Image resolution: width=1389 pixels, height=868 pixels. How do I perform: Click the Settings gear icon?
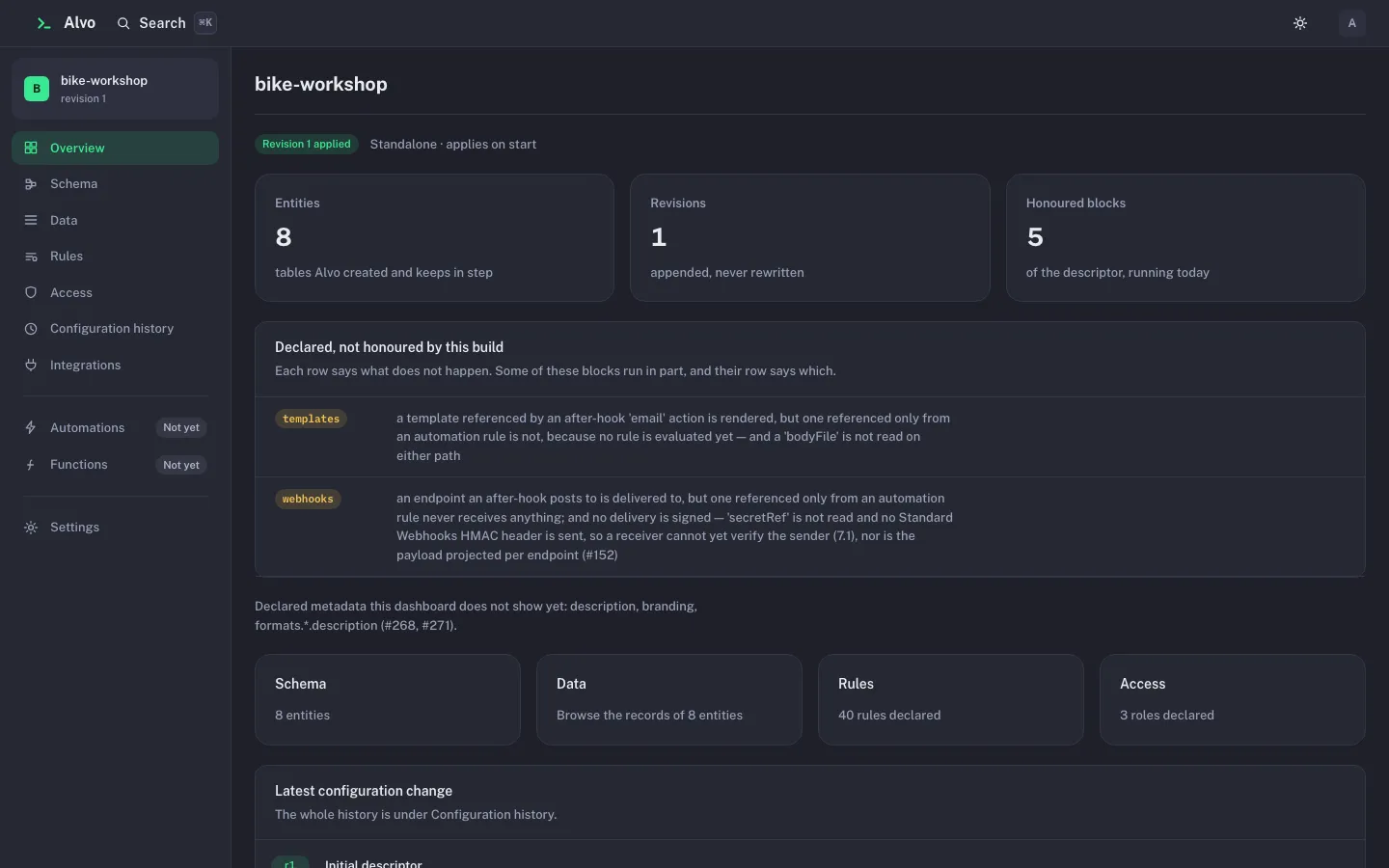coord(31,528)
